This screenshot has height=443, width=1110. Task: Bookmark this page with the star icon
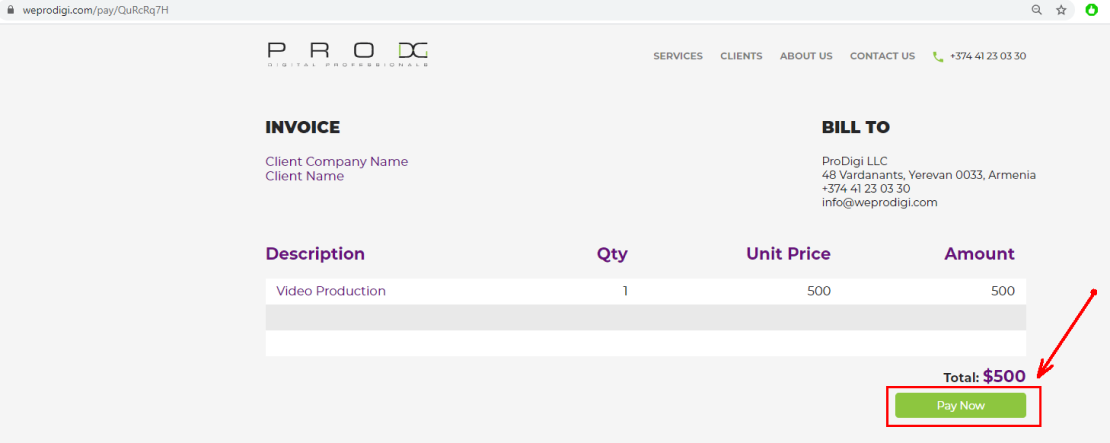(x=1062, y=10)
